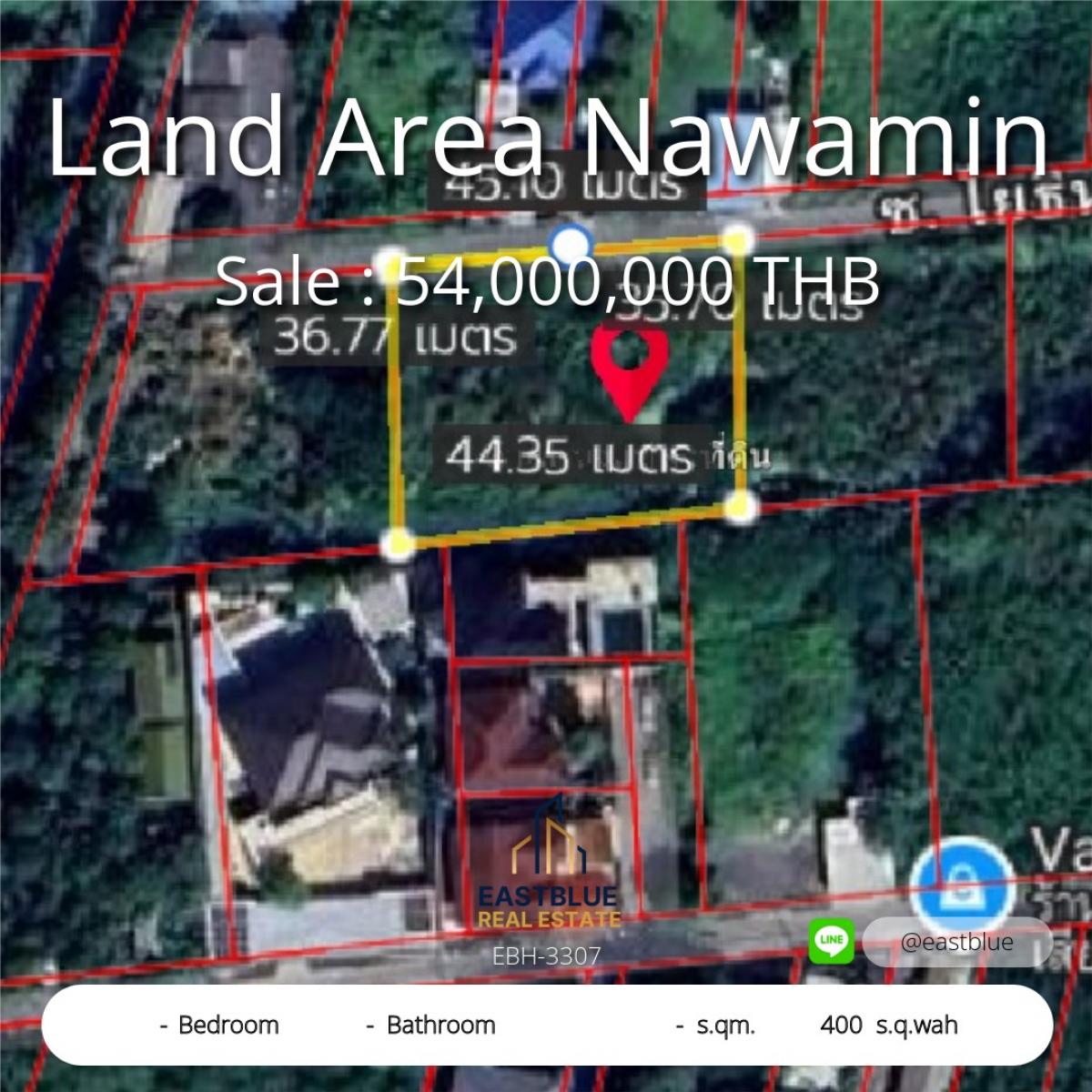
Task: Click the Sale 54,000,000 THB price text
Action: (x=548, y=282)
